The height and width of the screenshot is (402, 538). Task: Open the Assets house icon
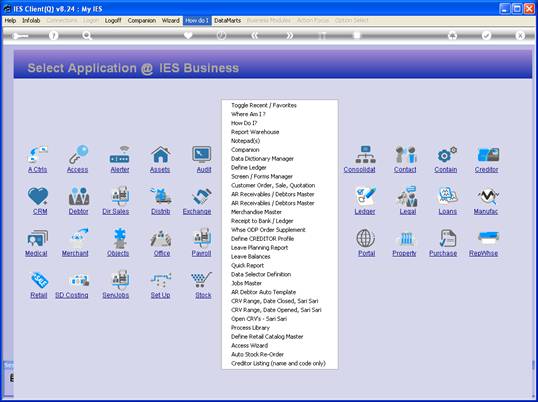pos(161,154)
